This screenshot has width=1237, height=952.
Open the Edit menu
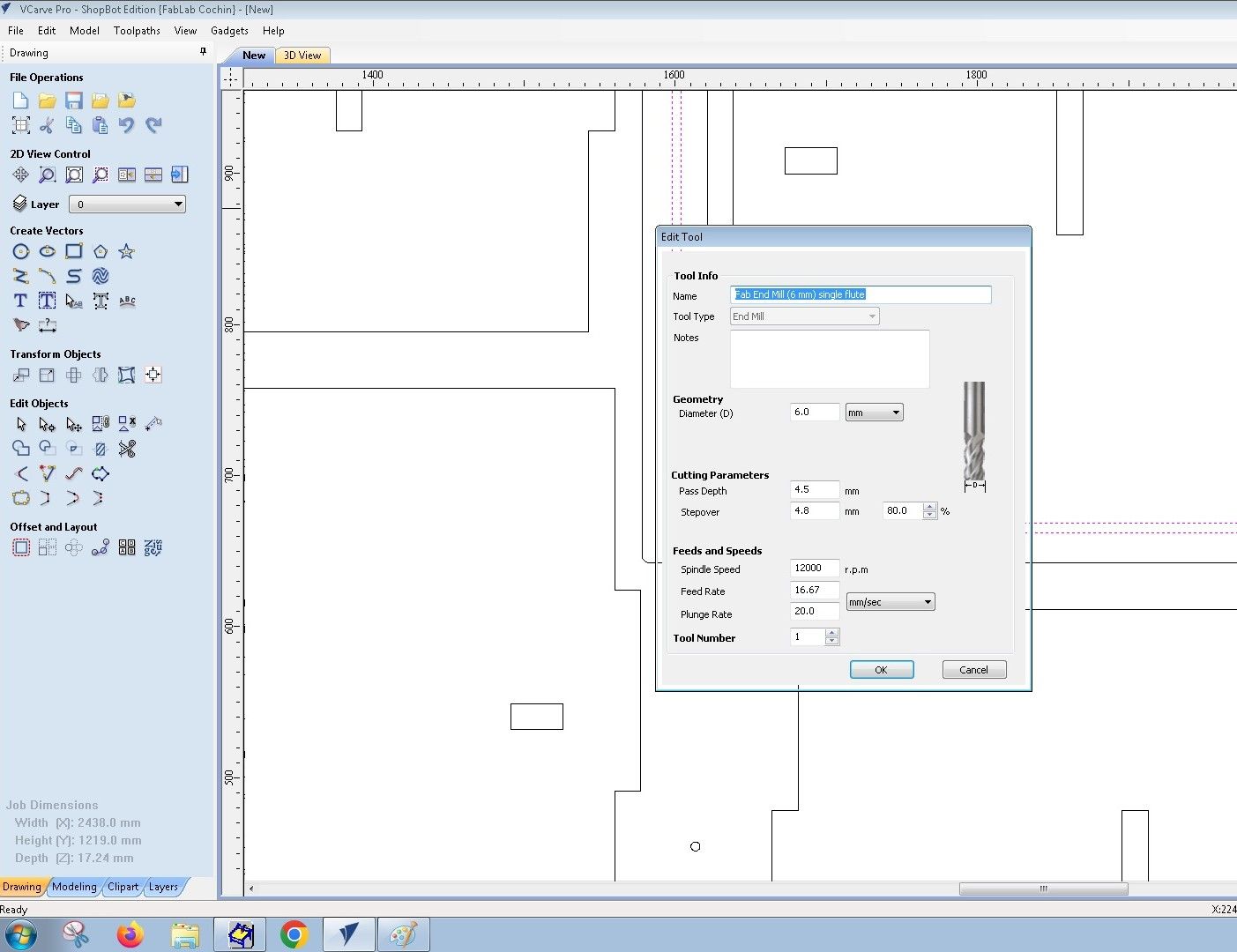click(x=47, y=30)
